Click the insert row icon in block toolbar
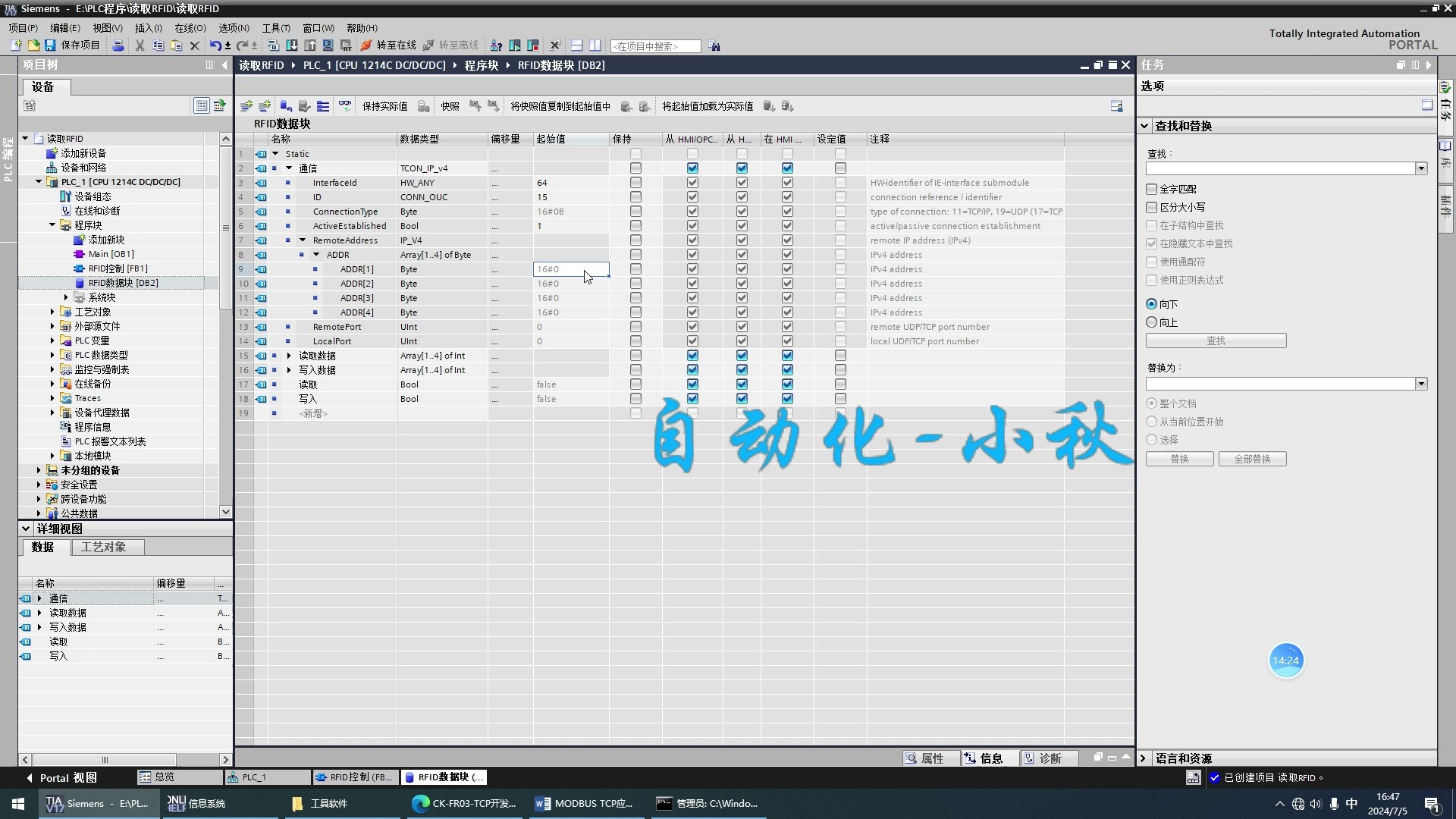Viewport: 1456px width, 819px height. pyautogui.click(x=246, y=106)
